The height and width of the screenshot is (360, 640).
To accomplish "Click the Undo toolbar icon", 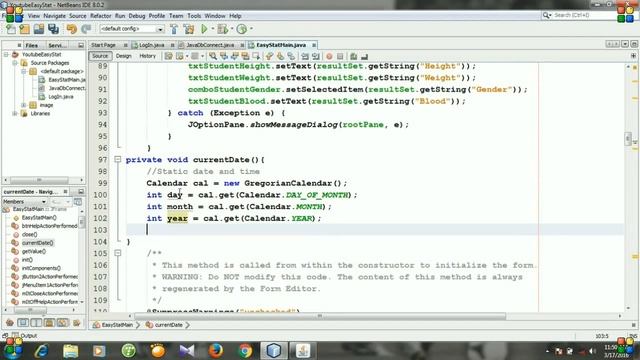I will [x=72, y=29].
